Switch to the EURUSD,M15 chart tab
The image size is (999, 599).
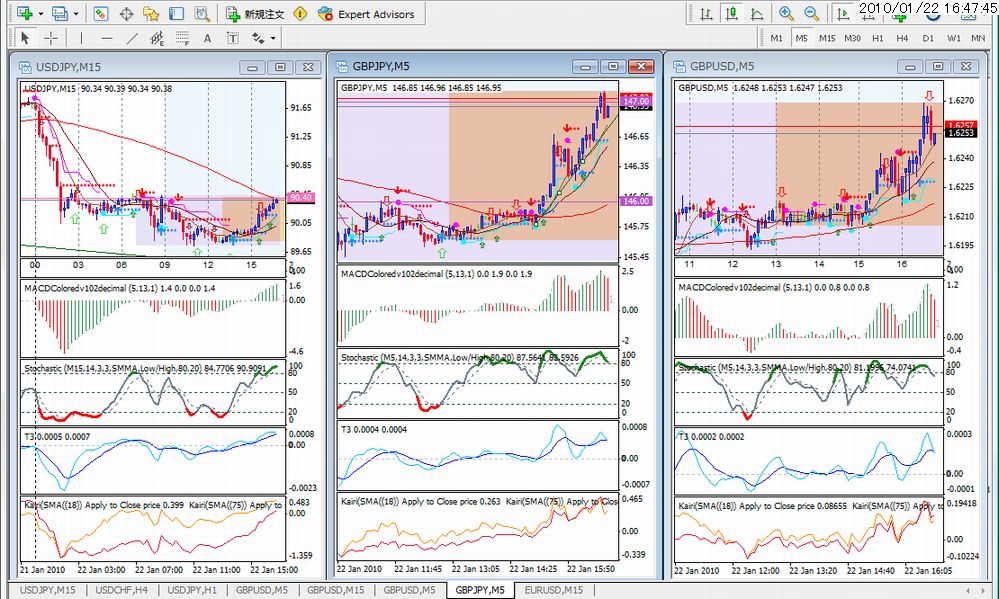point(553,590)
